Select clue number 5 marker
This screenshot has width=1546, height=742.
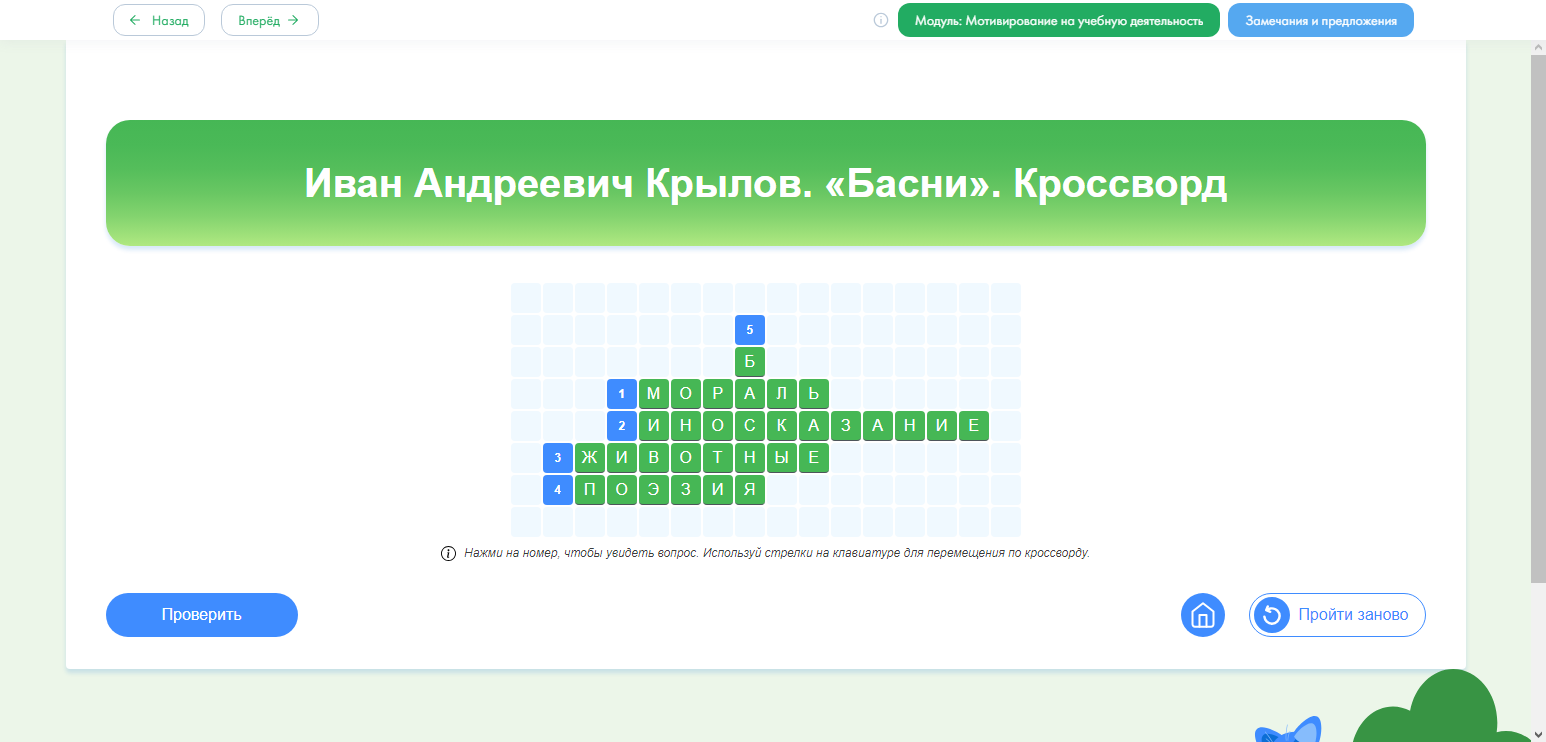coord(749,330)
